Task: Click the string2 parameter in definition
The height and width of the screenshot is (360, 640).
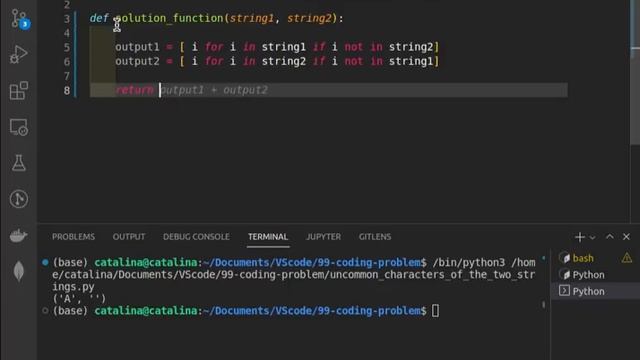Action: coord(309,18)
